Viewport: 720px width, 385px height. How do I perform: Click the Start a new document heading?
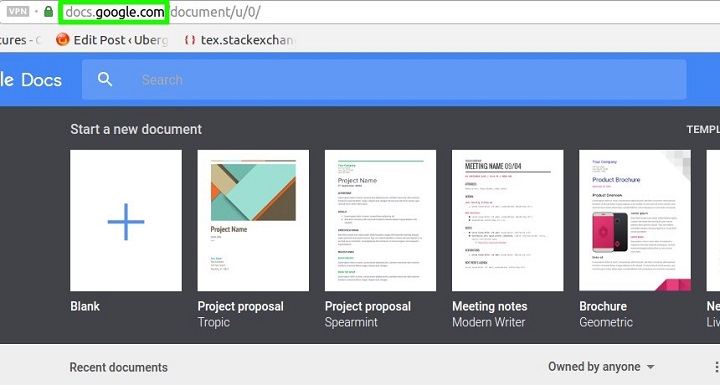(x=136, y=129)
